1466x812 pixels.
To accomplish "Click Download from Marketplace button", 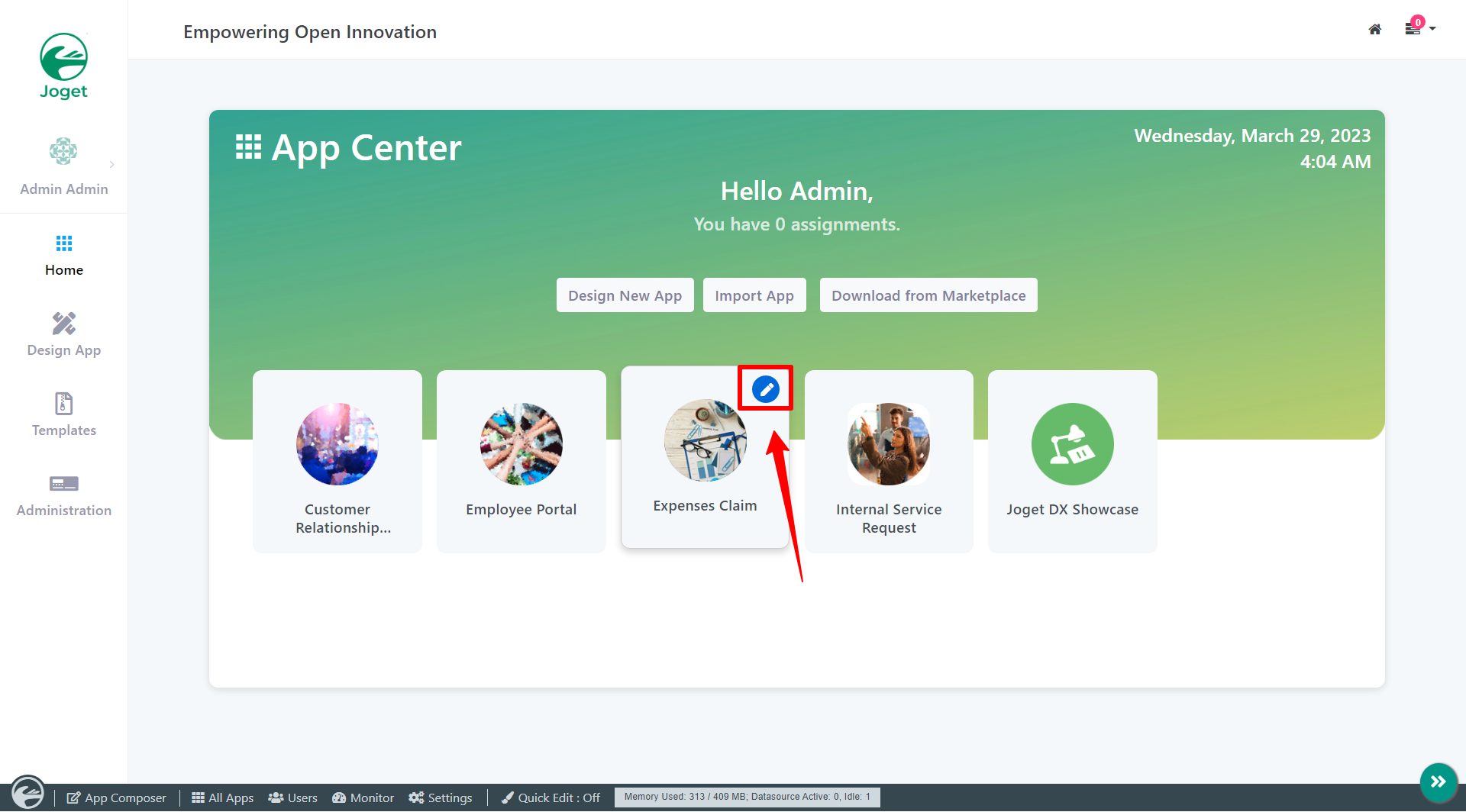I will pos(928,295).
